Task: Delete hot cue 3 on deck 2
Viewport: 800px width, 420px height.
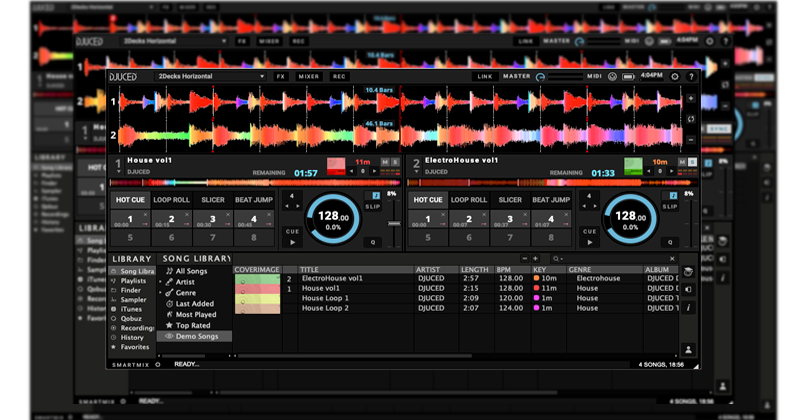Action: click(526, 215)
